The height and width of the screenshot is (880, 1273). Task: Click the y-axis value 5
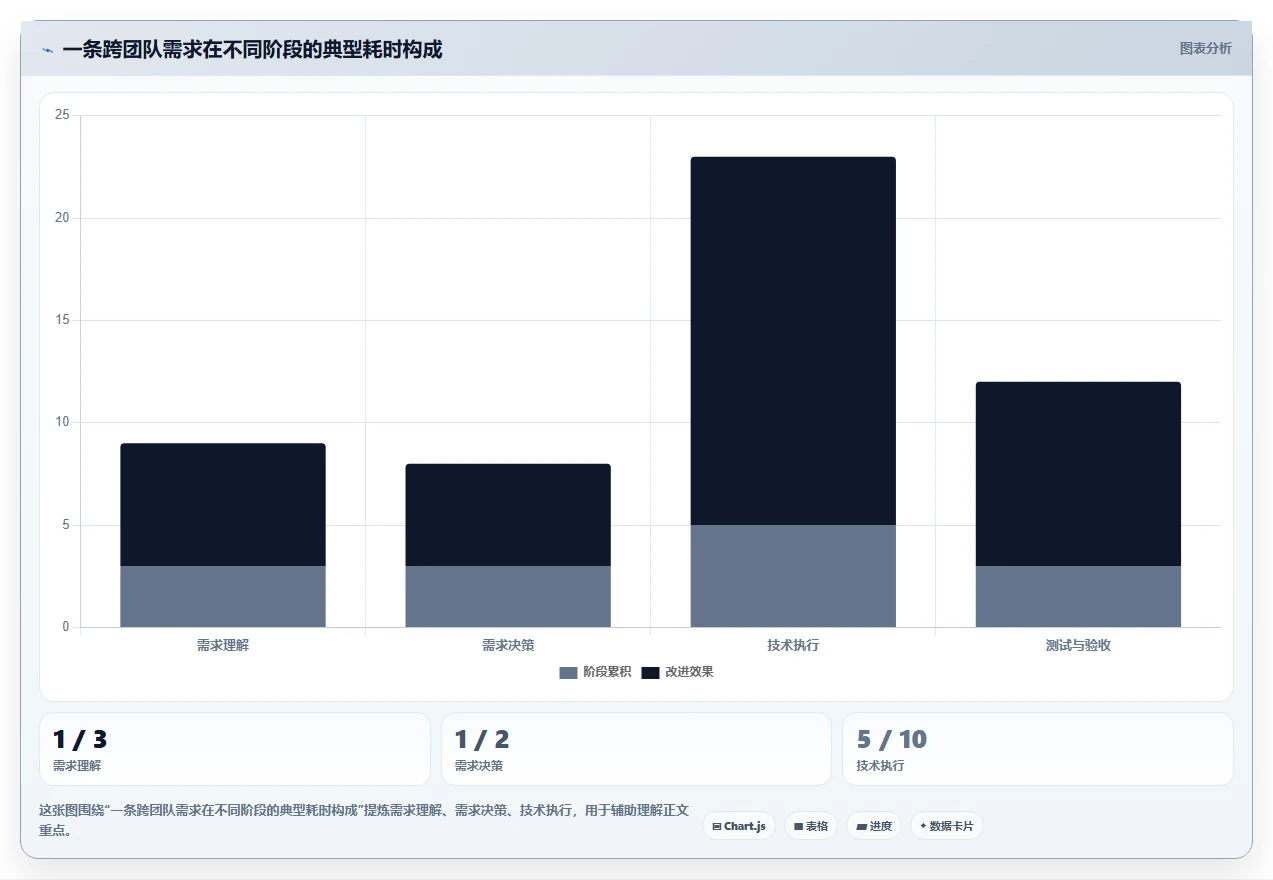(66, 525)
